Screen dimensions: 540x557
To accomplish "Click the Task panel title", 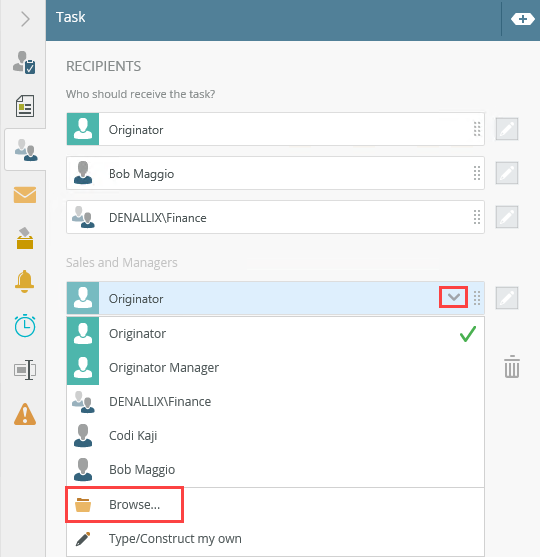I will click(71, 17).
